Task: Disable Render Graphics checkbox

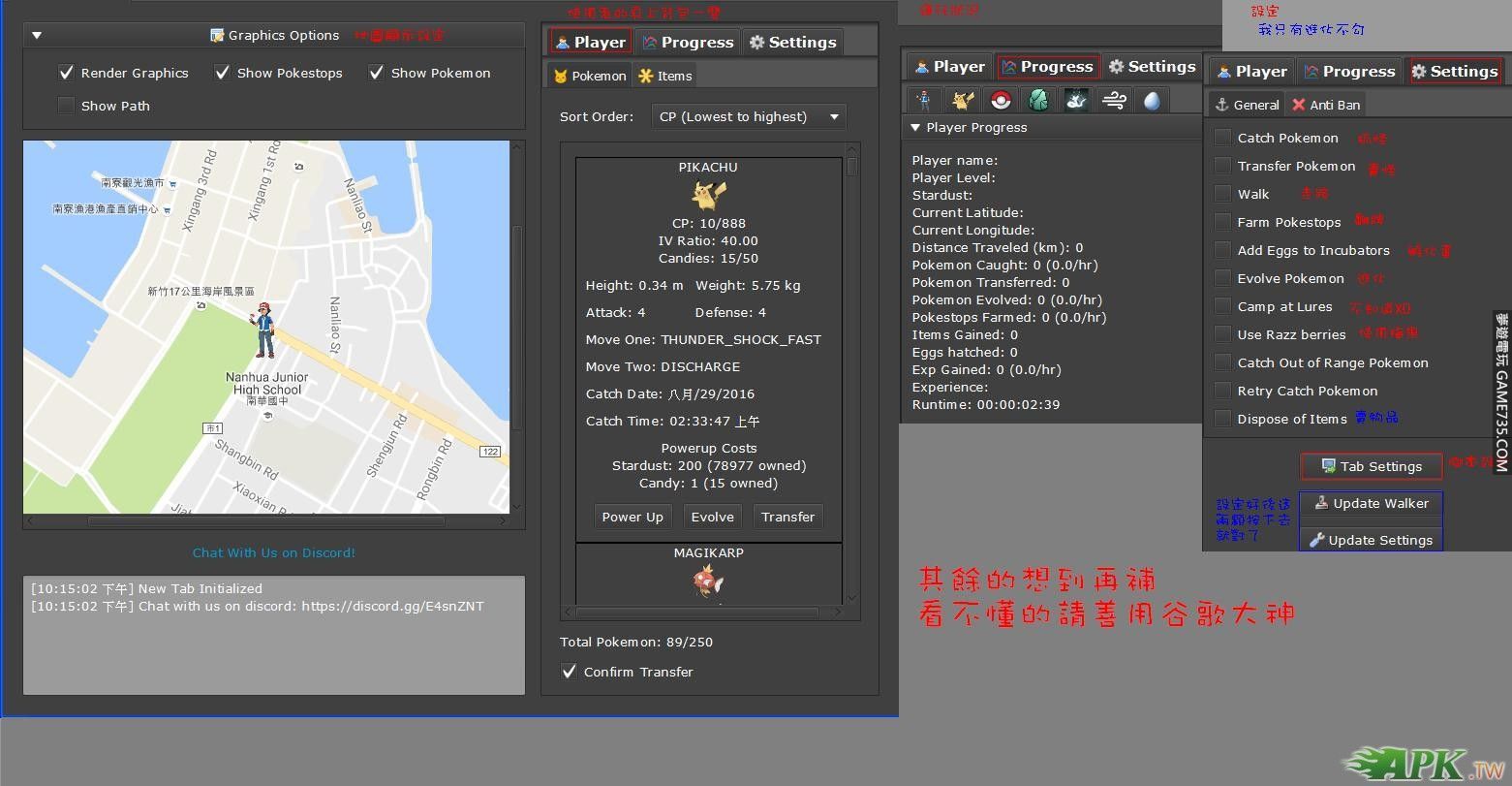Action: point(67,73)
